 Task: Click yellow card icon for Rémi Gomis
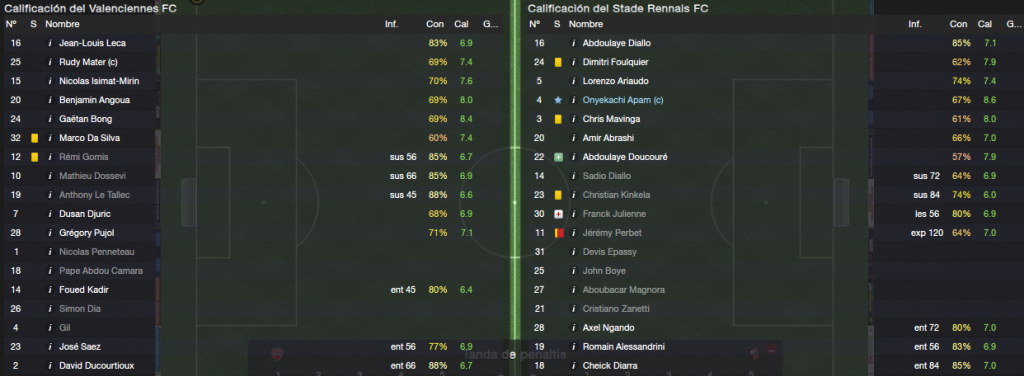click(x=34, y=157)
